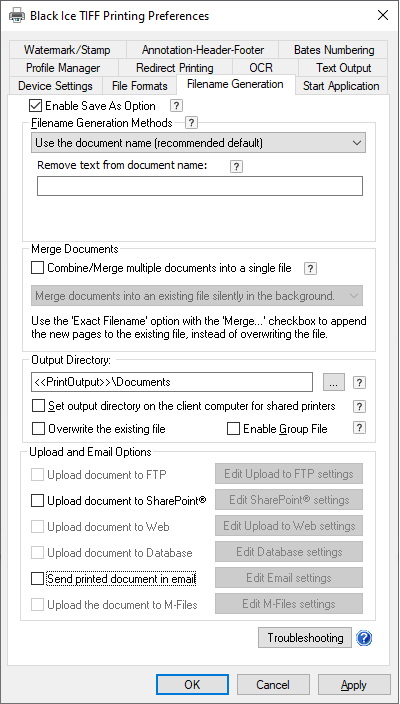
Task: Open the Bates Numbering tab
Action: (334, 50)
